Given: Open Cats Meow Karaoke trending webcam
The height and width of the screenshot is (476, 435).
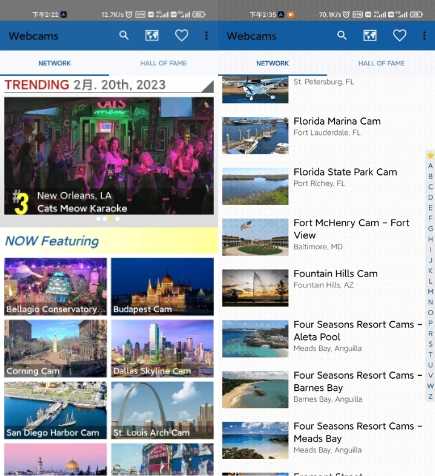Looking at the screenshot, I should click(109, 156).
